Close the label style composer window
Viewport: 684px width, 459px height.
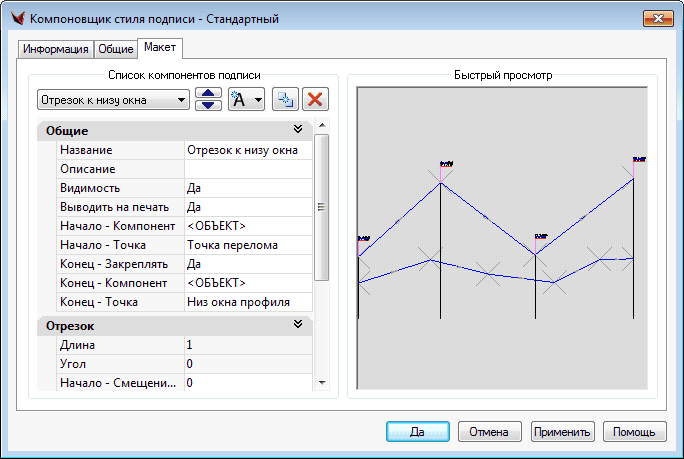click(656, 19)
